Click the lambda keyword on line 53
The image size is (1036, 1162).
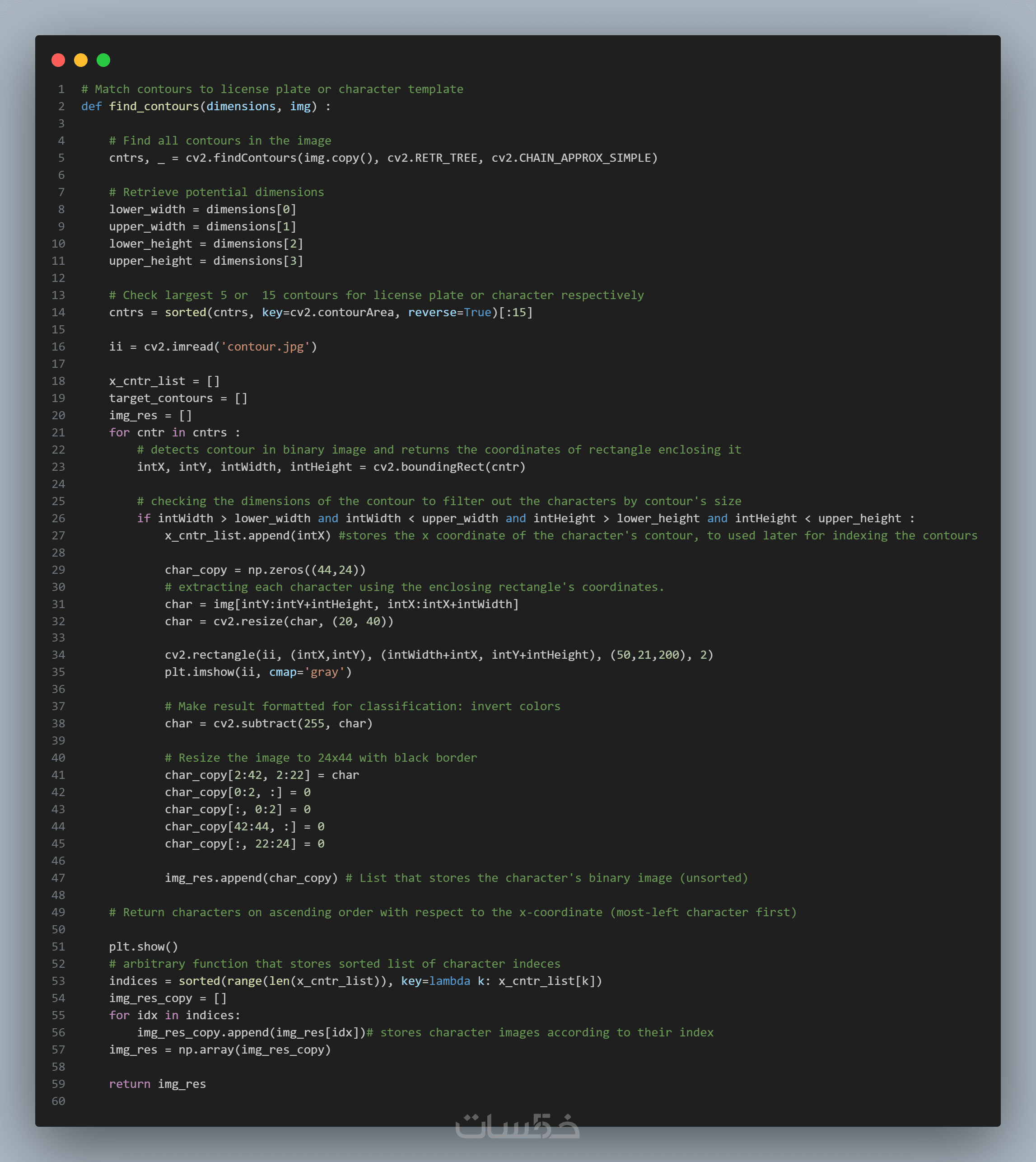[449, 981]
